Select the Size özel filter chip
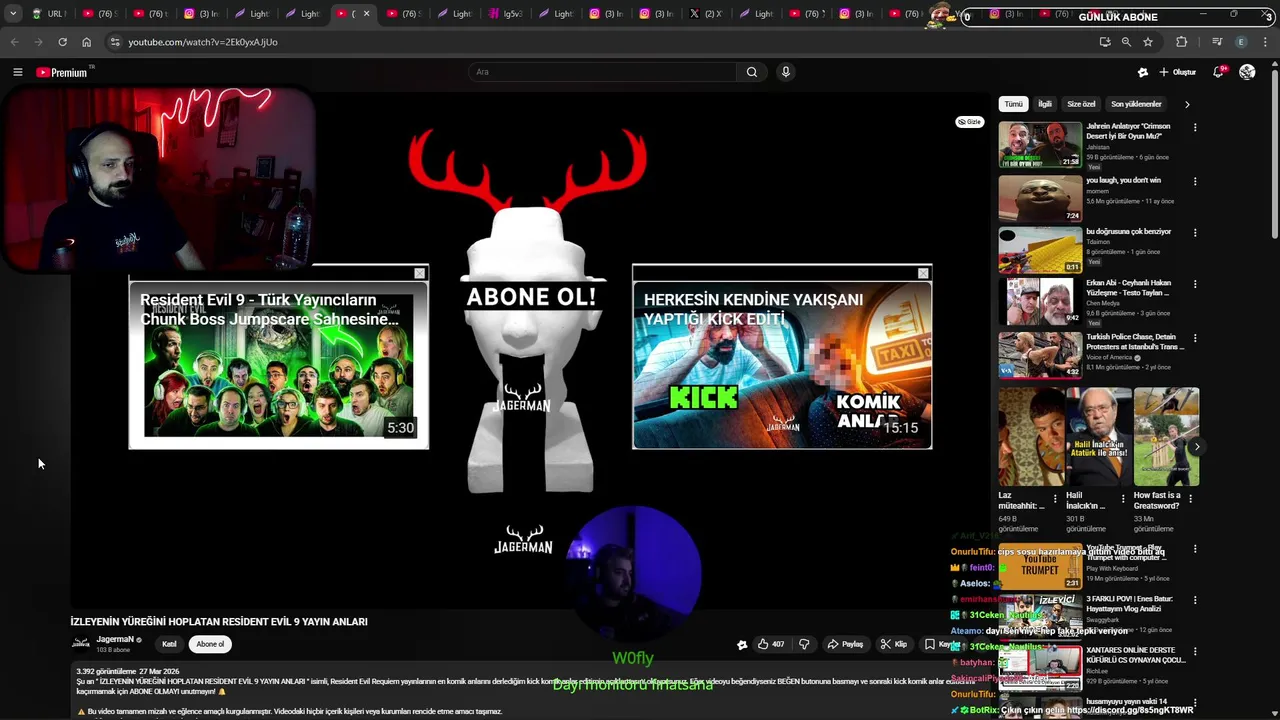The image size is (1280, 720). [x=1081, y=104]
